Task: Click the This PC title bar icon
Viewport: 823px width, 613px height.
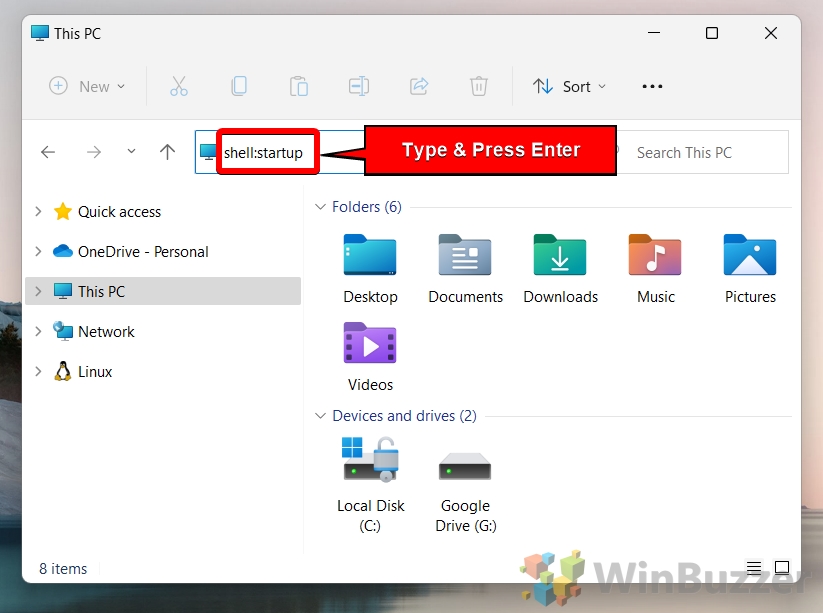Action: 40,33
